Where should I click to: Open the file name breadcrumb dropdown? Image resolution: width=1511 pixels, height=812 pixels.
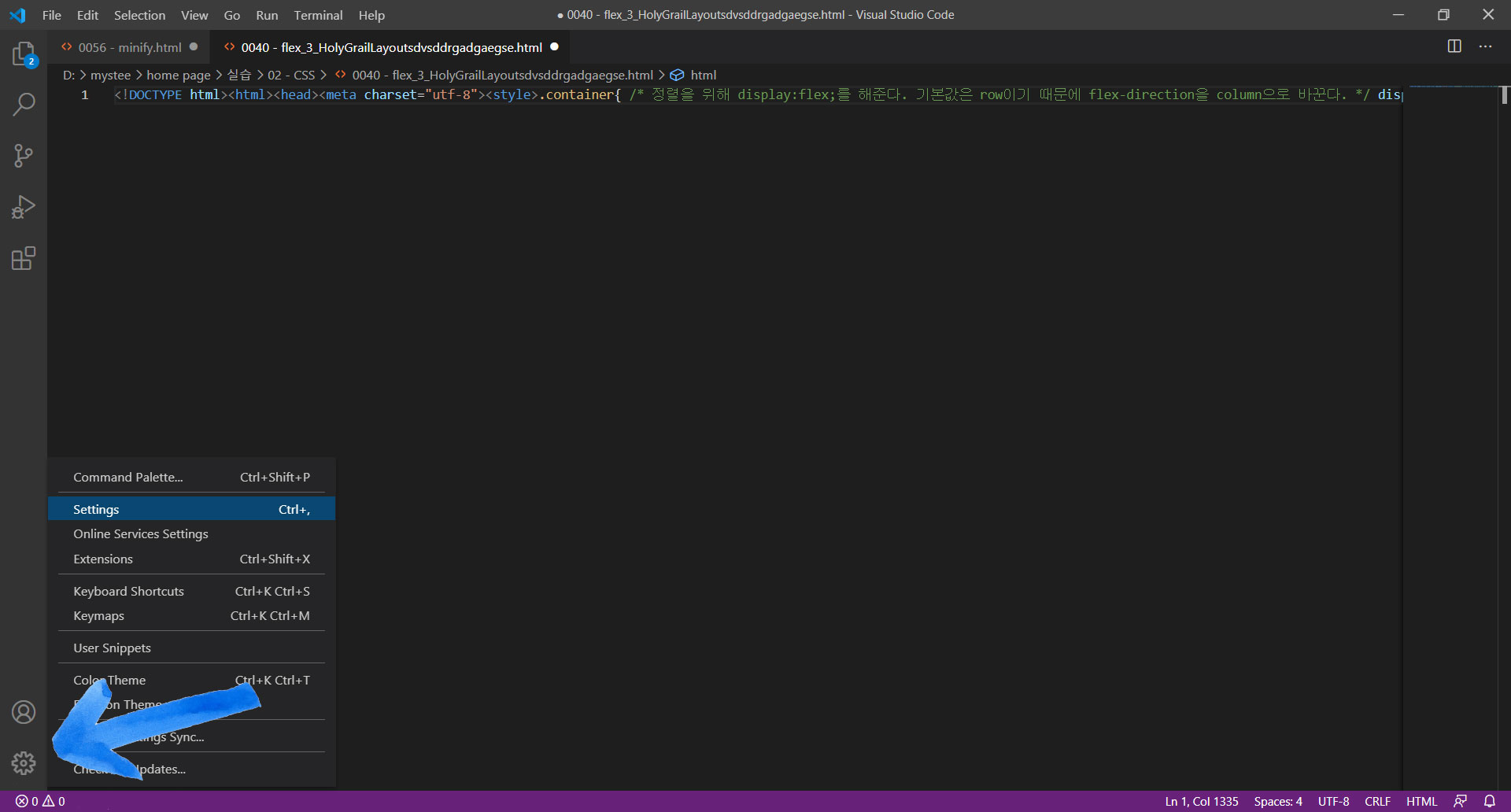502,75
